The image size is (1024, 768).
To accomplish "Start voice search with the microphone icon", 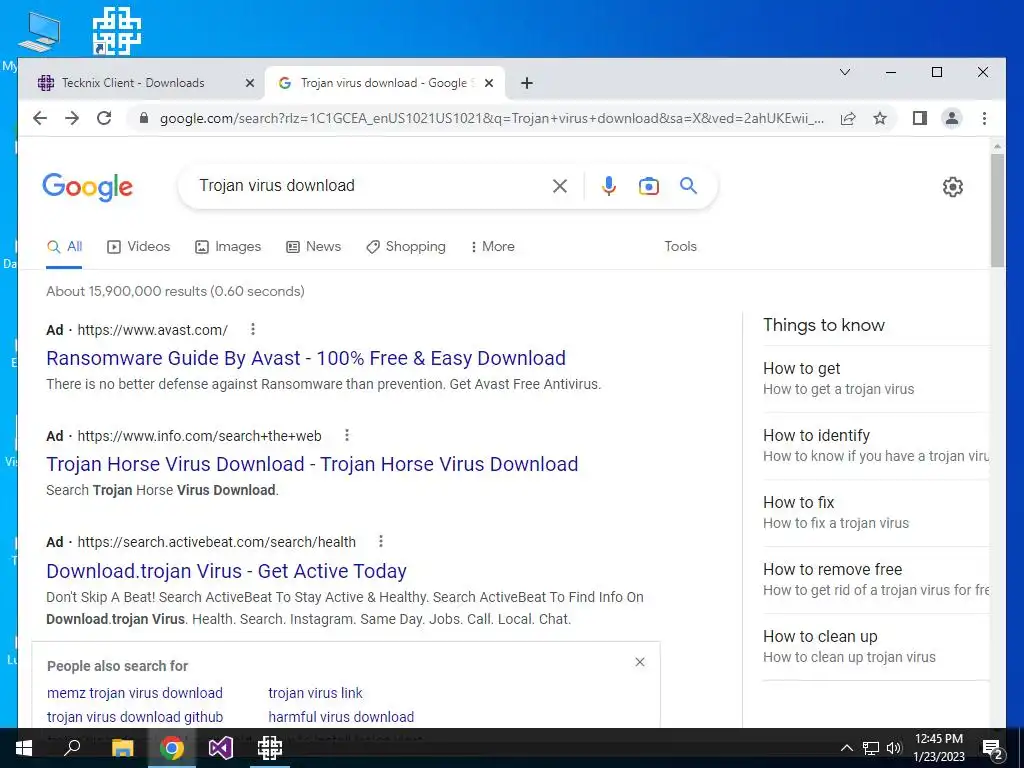I will [609, 186].
